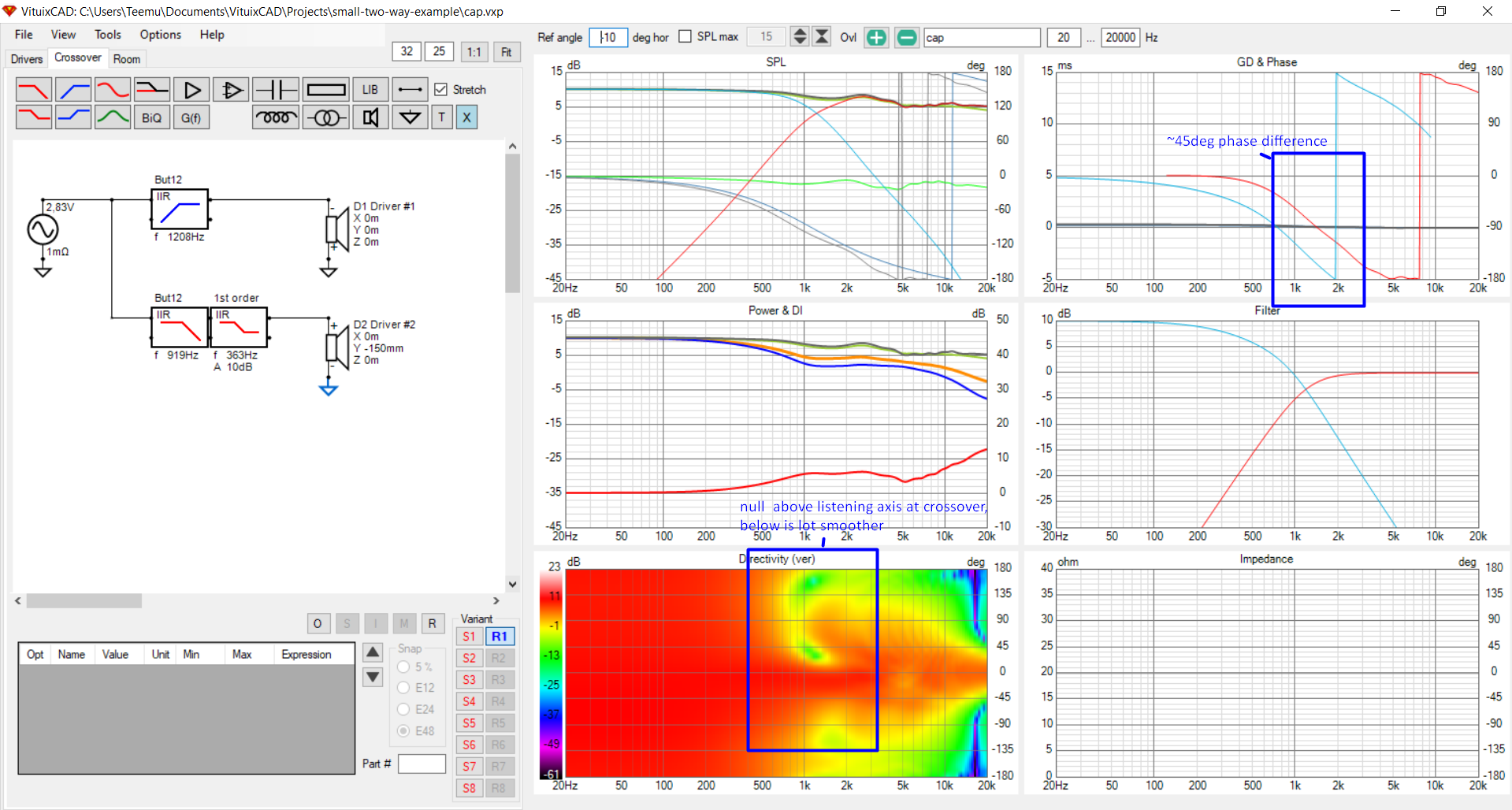Click the T text tool button

pyautogui.click(x=442, y=117)
